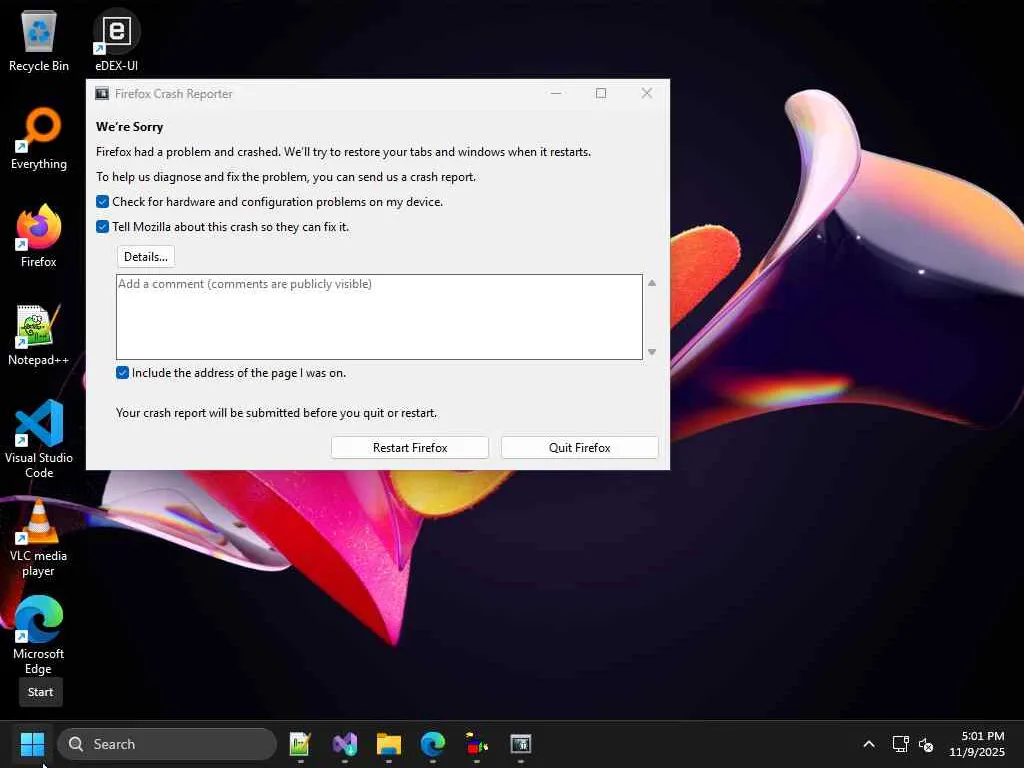Close the Firefox Crash Reporter window
Viewport: 1024px width, 768px height.
click(647, 93)
